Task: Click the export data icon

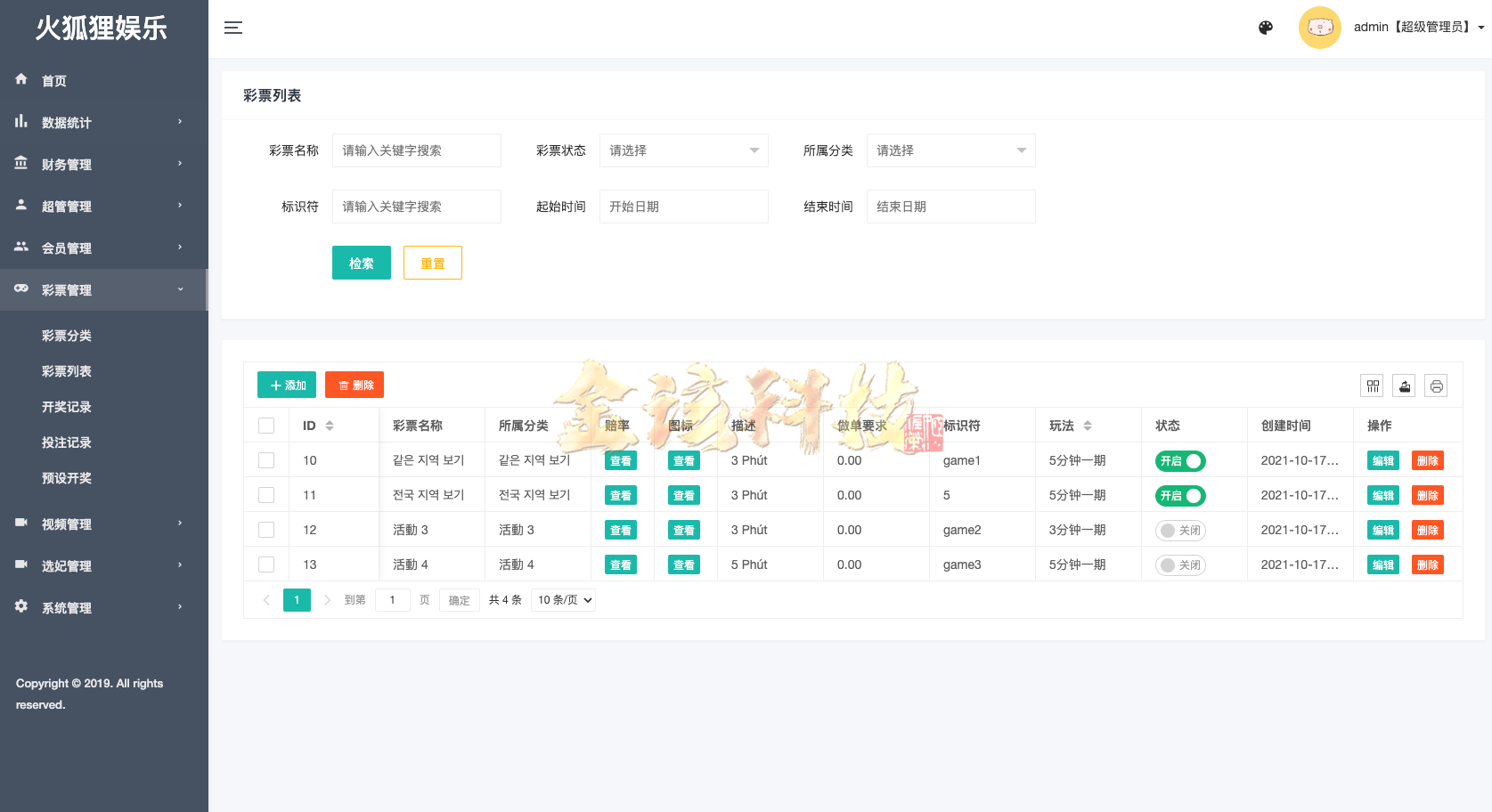Action: point(1404,386)
